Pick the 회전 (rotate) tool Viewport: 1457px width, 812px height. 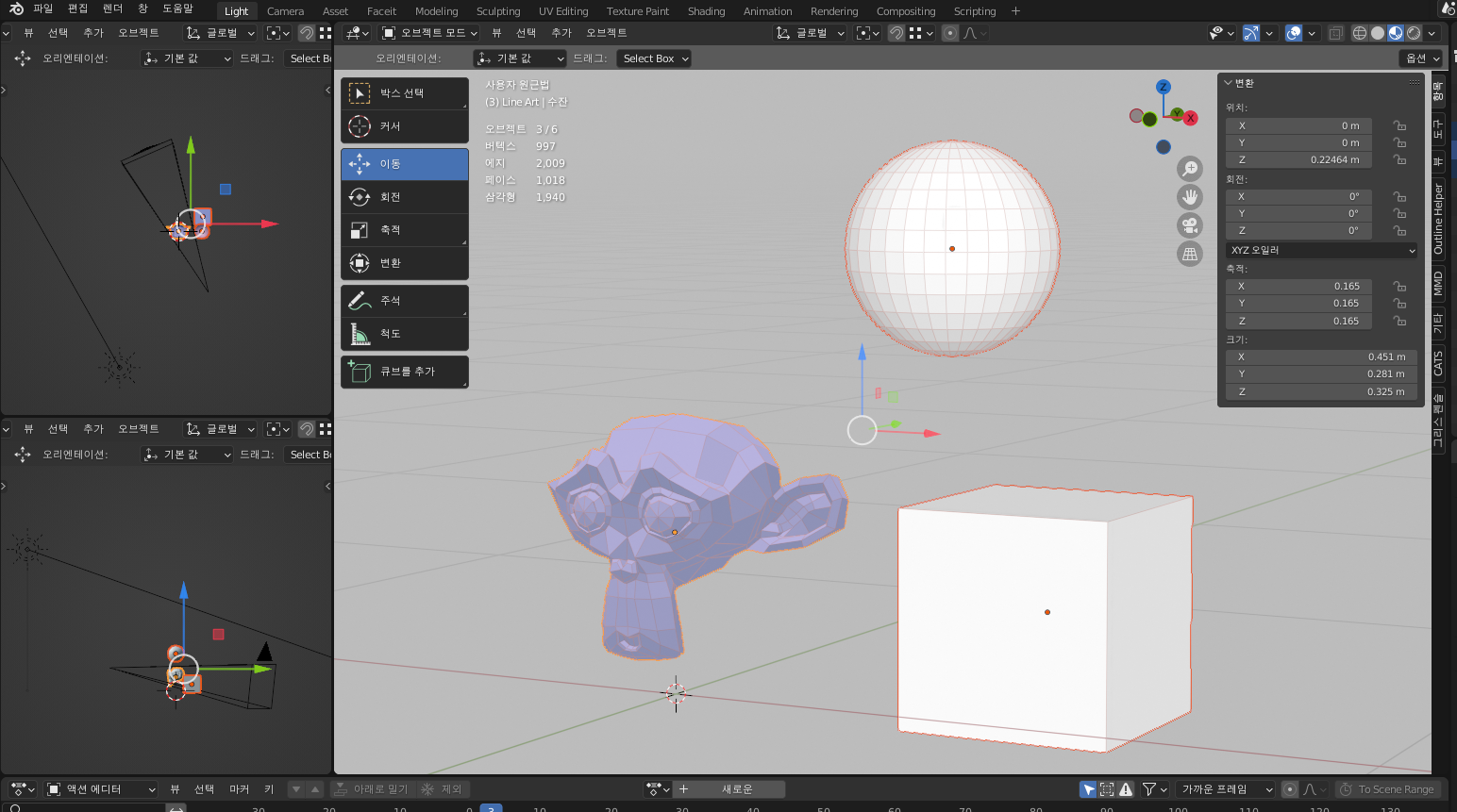coord(405,197)
